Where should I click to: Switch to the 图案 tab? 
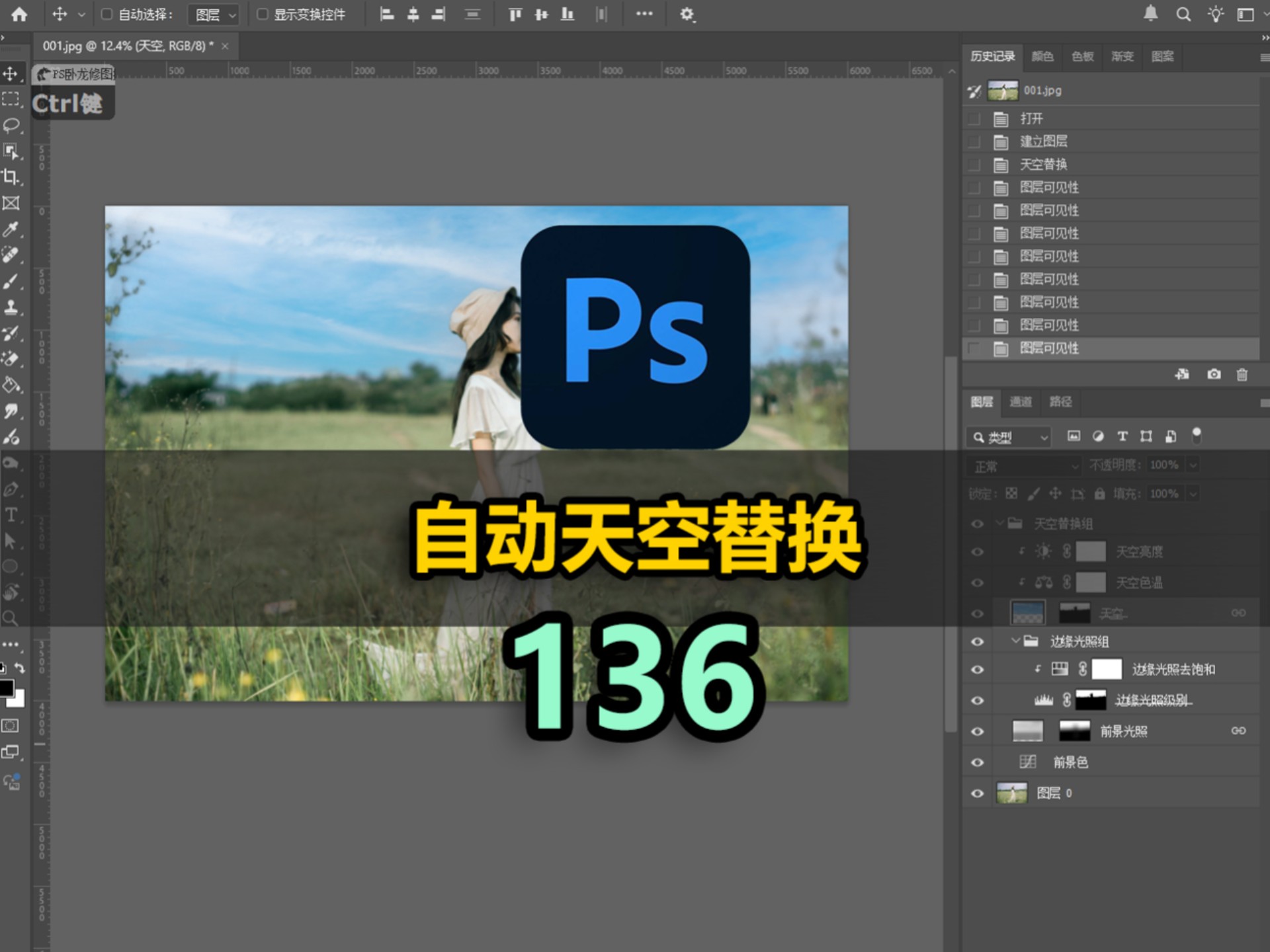[x=1162, y=56]
